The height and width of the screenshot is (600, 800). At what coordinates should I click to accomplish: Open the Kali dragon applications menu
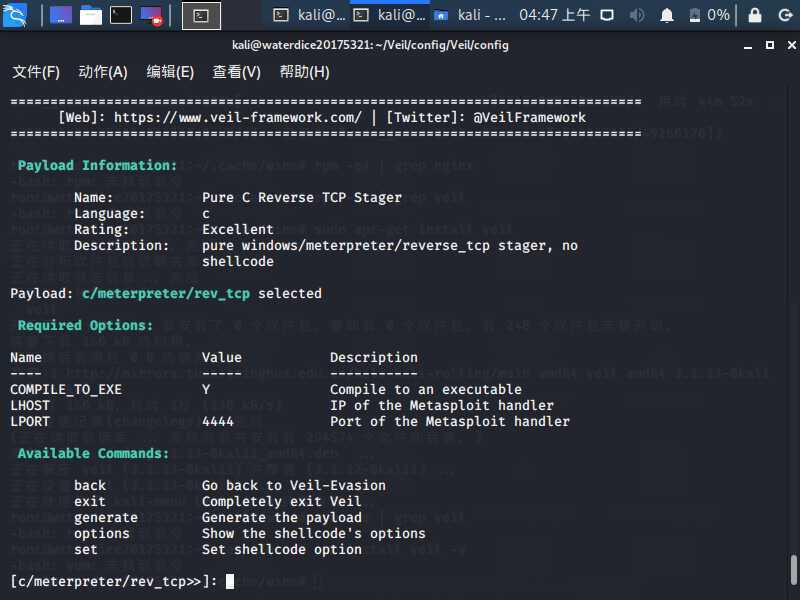click(15, 15)
